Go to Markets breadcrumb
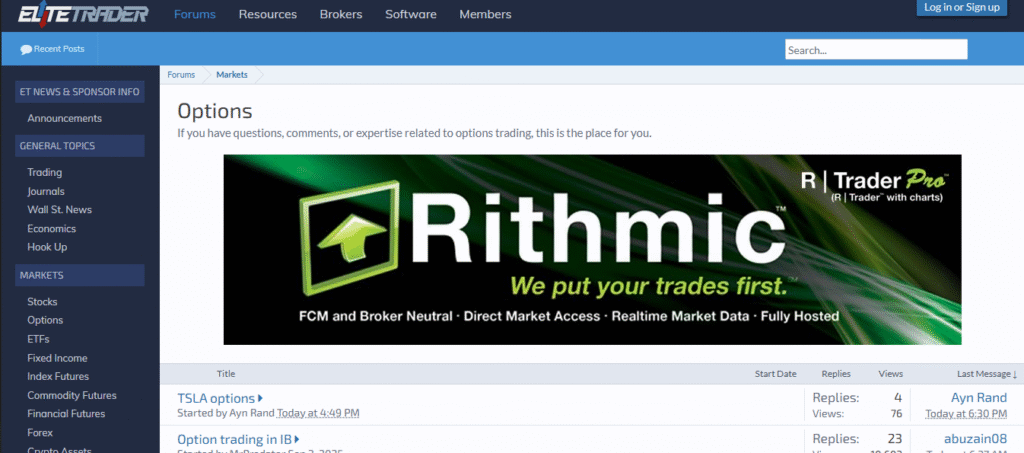Image resolution: width=1024 pixels, height=453 pixels. point(232,75)
